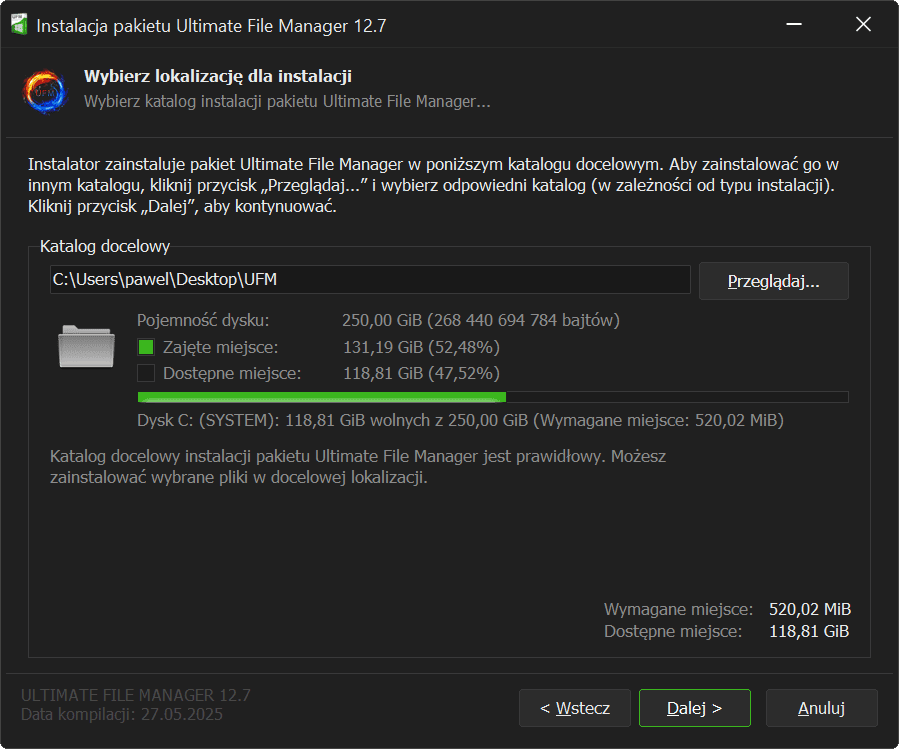Click the "Dysk C: (SYSTEM)" summary line
The width and height of the screenshot is (899, 749).
pyautogui.click(x=460, y=421)
